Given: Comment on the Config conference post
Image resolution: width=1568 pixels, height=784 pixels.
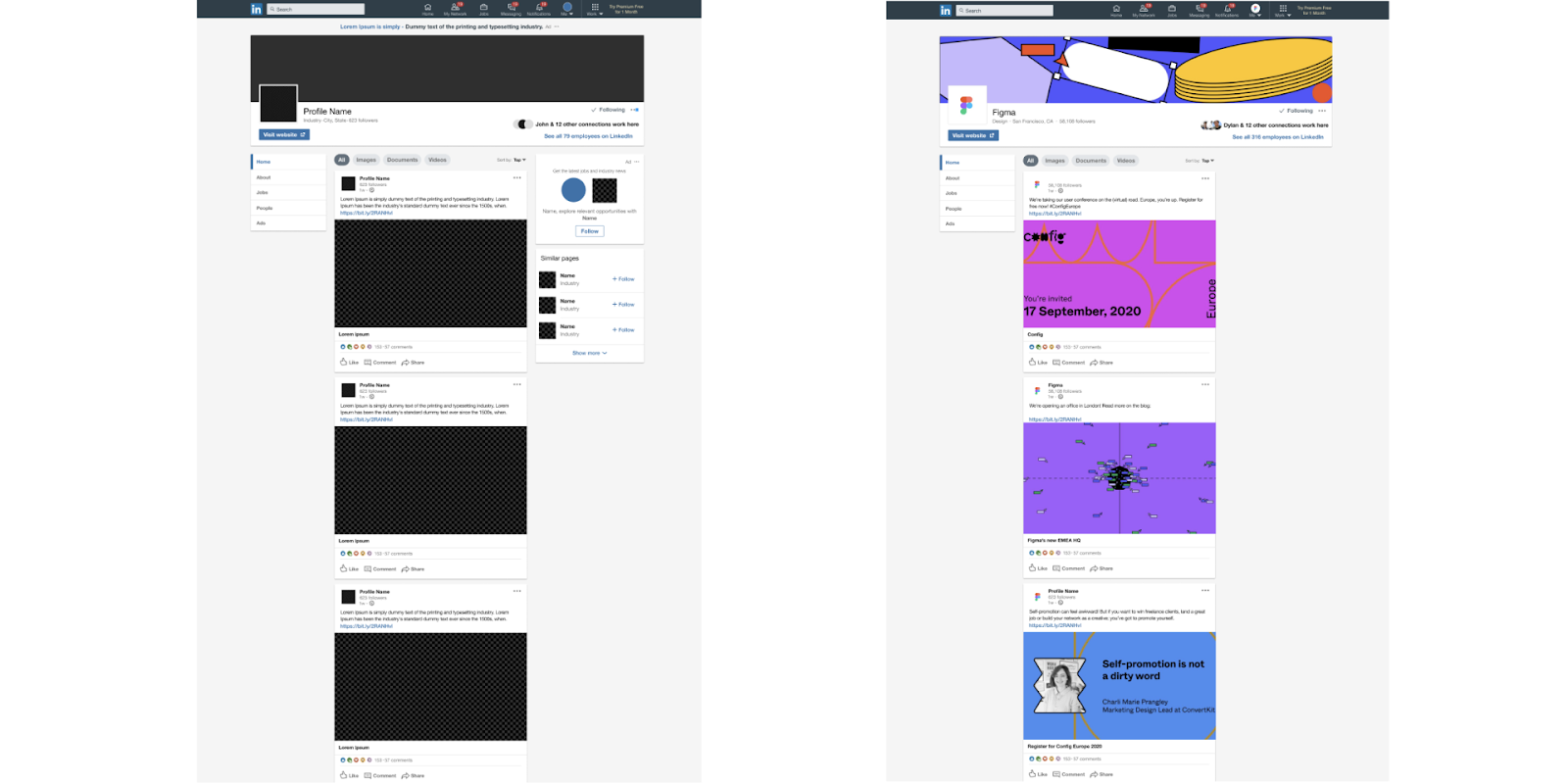Looking at the screenshot, I should pyautogui.click(x=1068, y=363).
